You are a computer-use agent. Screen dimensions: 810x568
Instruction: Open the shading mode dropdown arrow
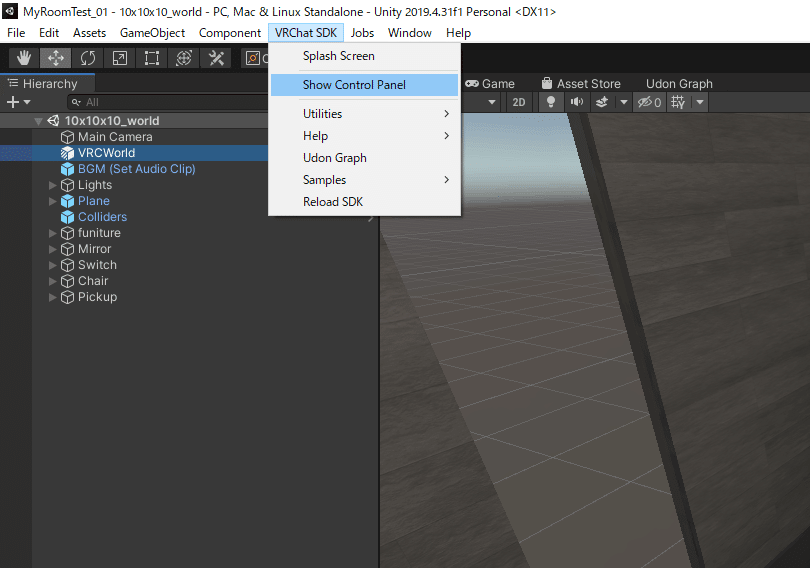[492, 102]
